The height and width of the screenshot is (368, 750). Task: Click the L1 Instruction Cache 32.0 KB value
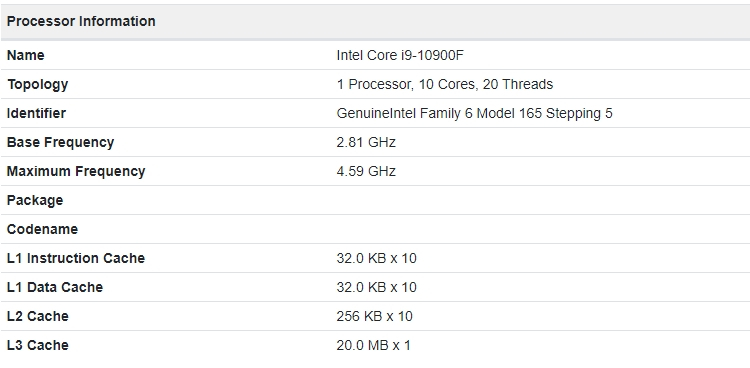click(376, 258)
